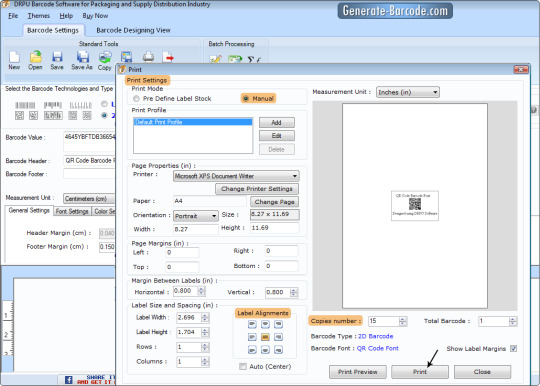Click the sigma formula batch processing icon

[254, 60]
